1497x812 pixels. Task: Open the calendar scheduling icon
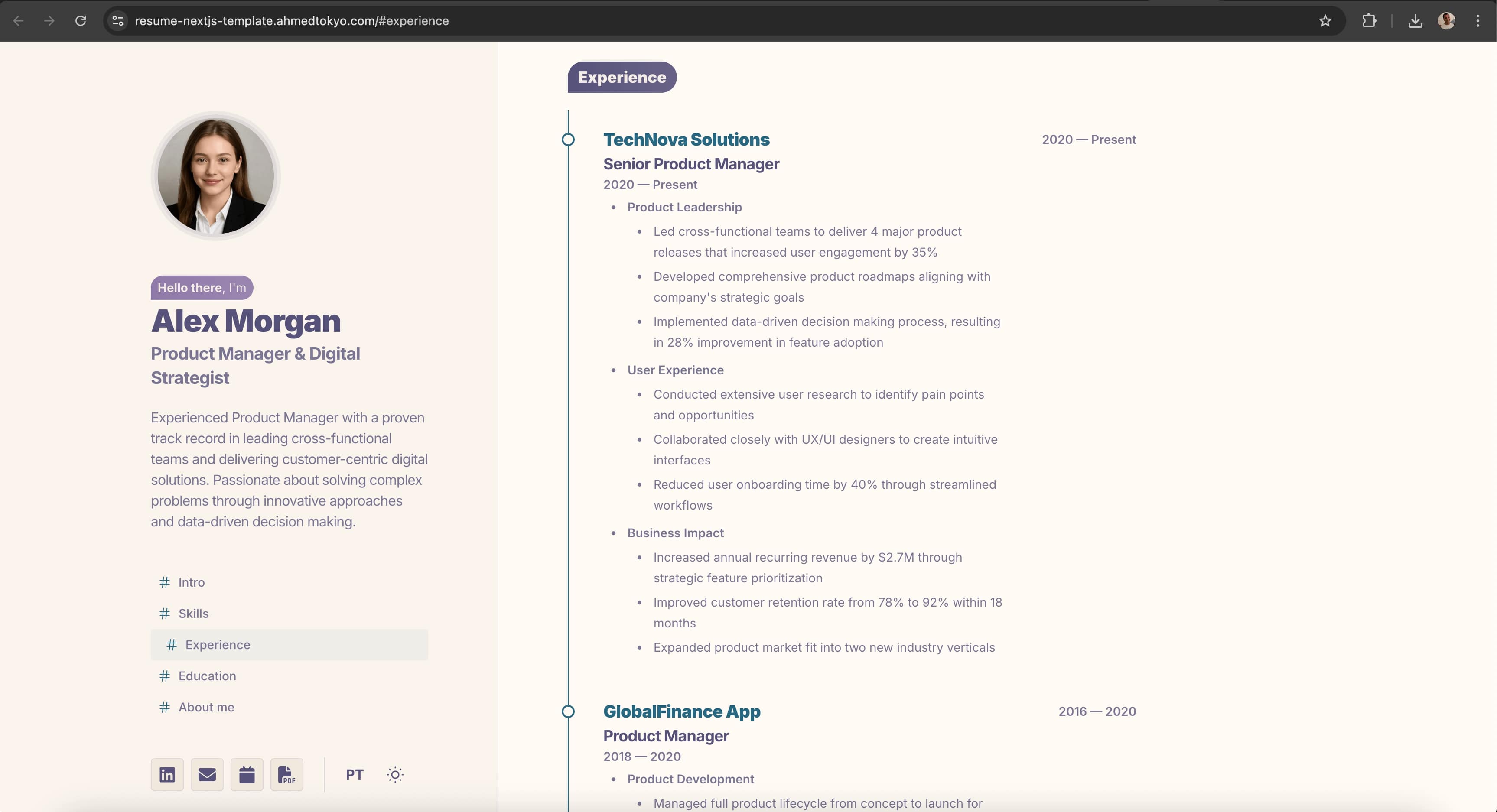247,774
